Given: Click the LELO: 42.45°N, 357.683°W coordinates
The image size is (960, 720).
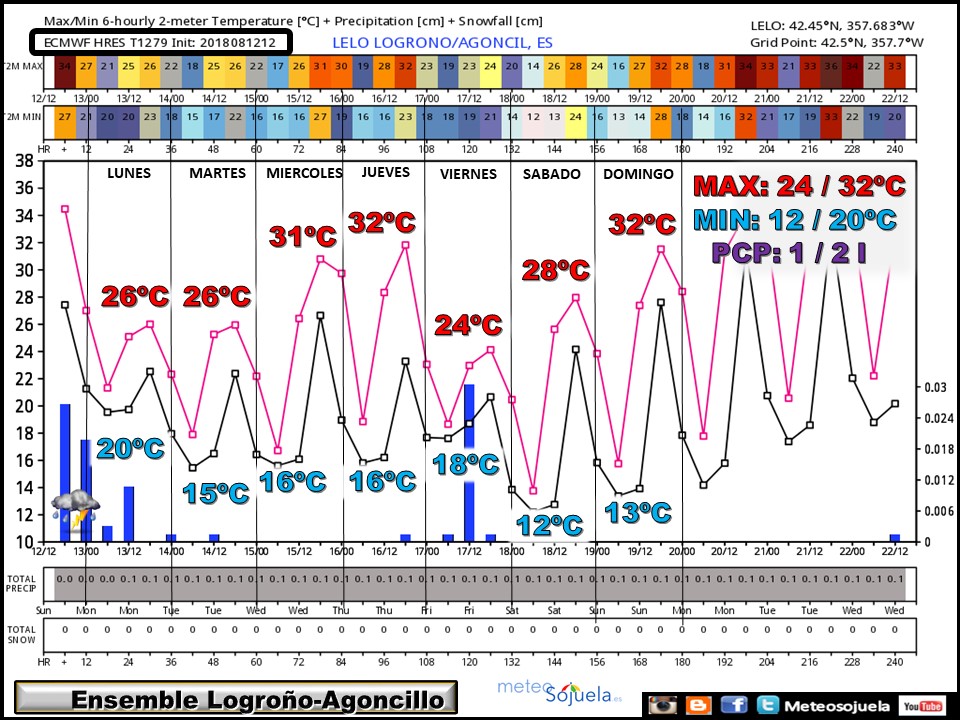Looking at the screenshot, I should 832,26.
